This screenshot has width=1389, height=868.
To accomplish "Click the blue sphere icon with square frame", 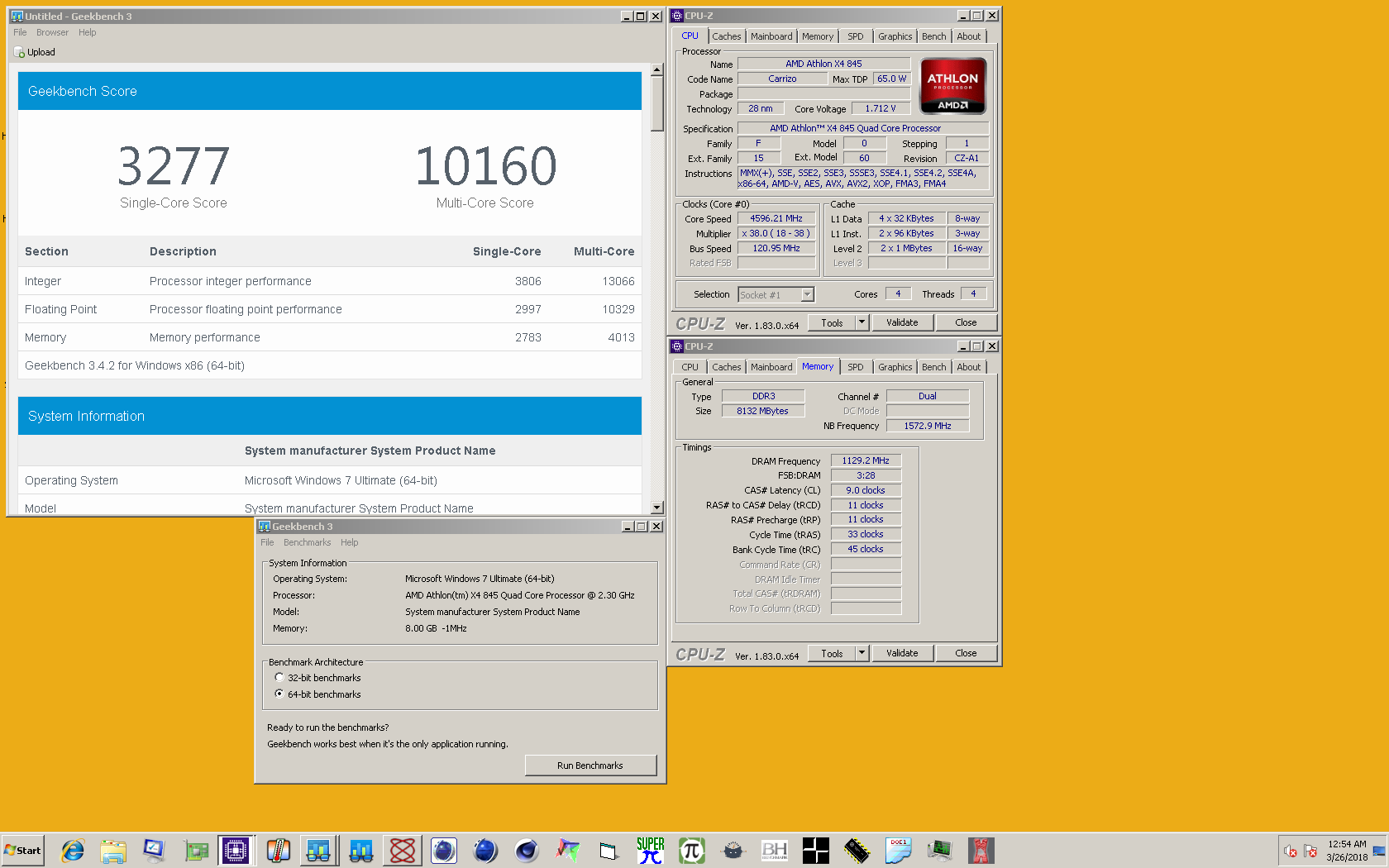I will pyautogui.click(x=444, y=850).
